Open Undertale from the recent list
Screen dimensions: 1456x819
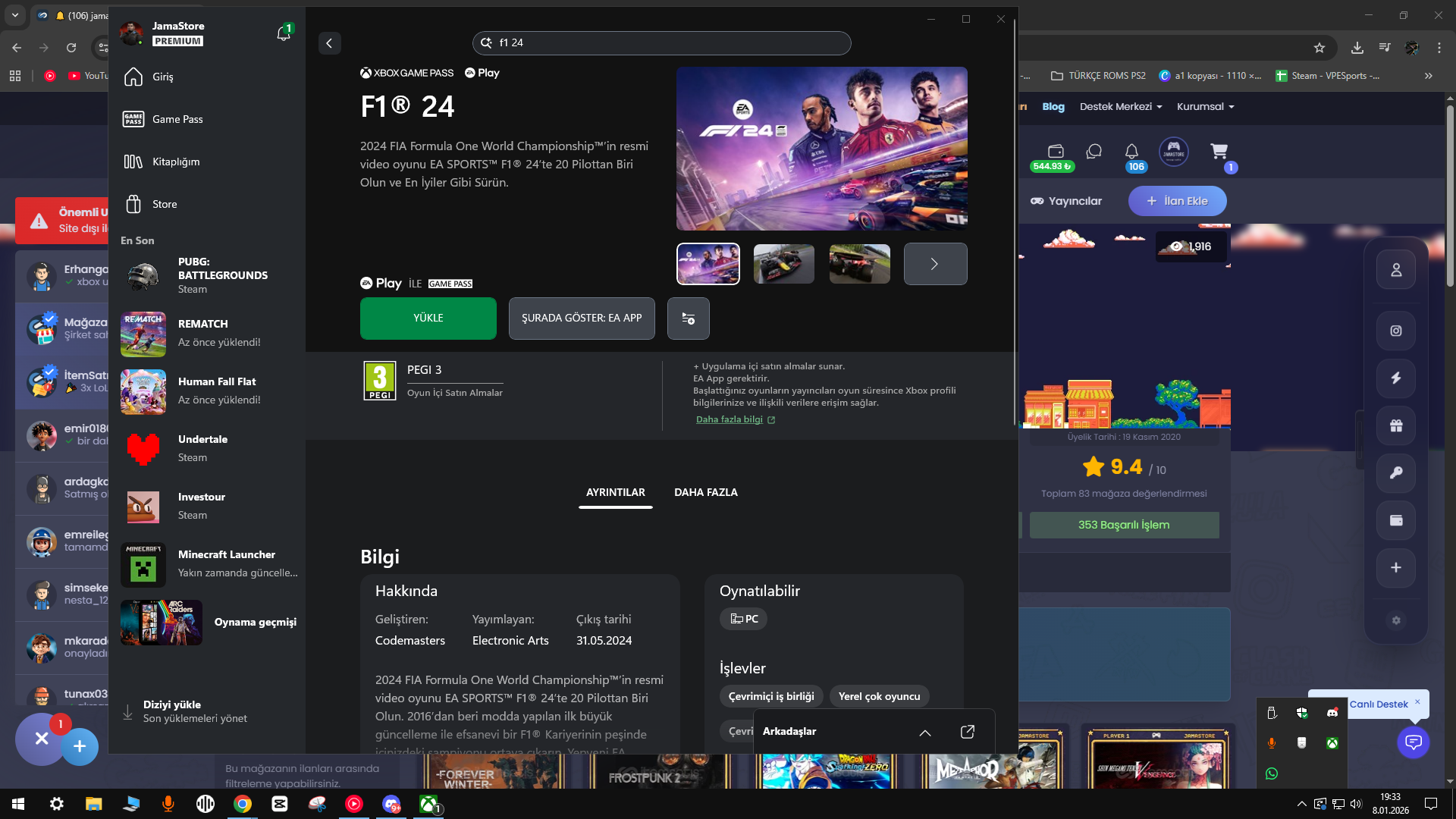tap(207, 448)
